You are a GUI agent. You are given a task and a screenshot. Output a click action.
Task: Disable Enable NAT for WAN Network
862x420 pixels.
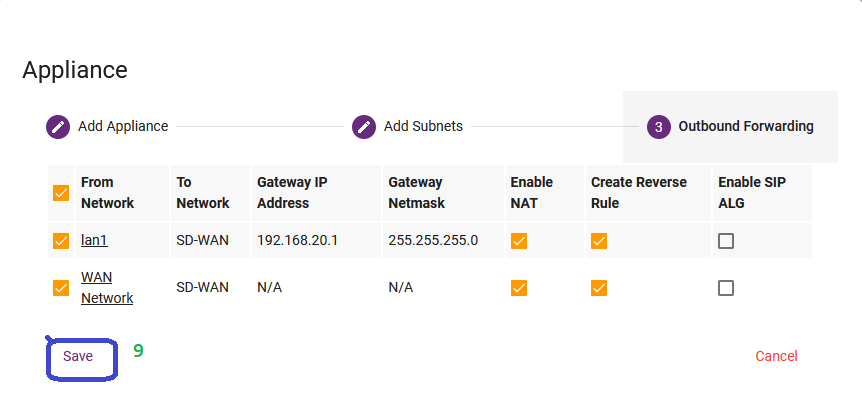(519, 288)
